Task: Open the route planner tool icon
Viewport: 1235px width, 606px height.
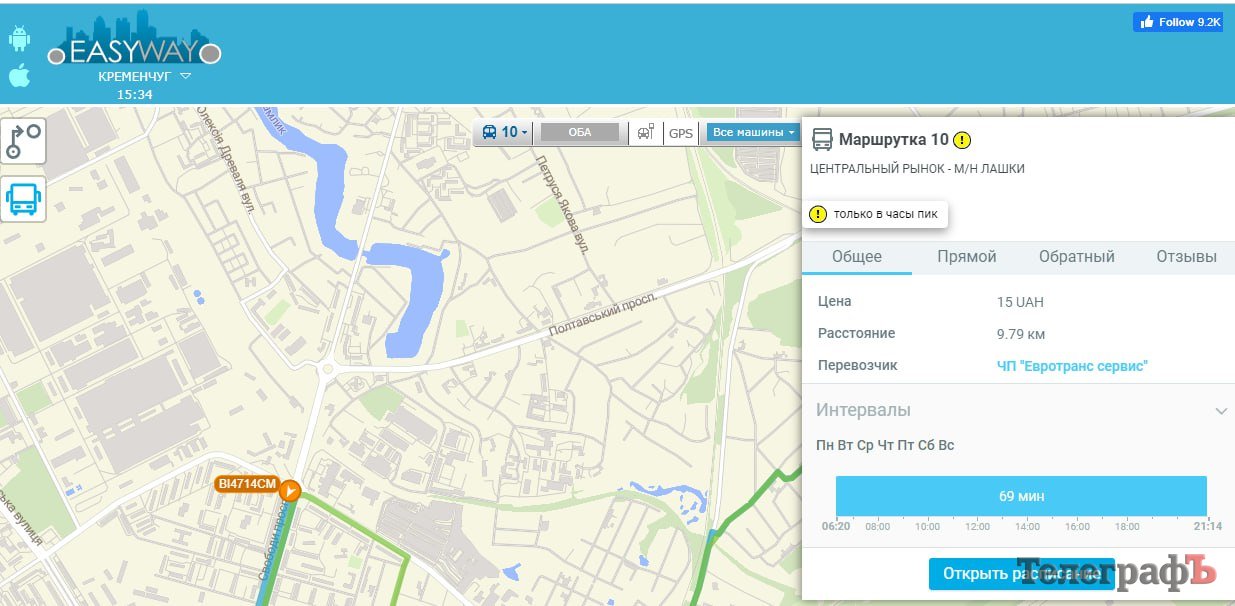Action: click(23, 140)
